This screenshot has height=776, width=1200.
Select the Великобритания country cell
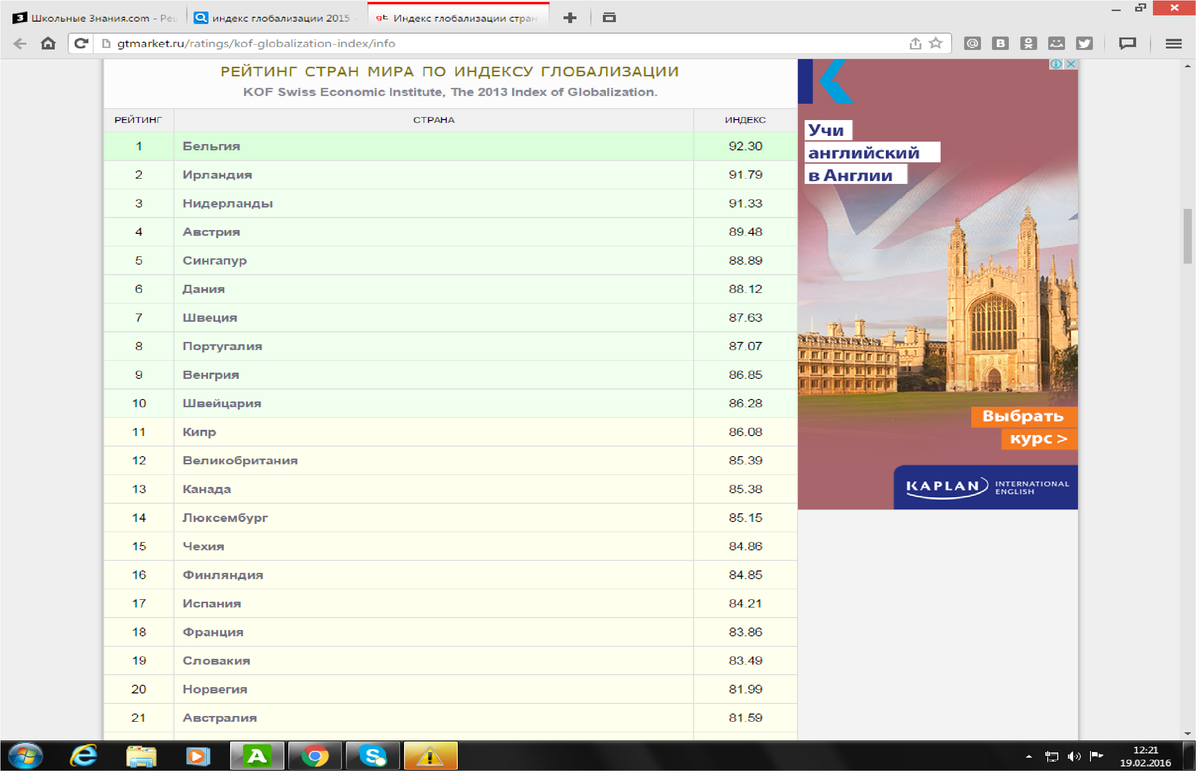[433, 461]
